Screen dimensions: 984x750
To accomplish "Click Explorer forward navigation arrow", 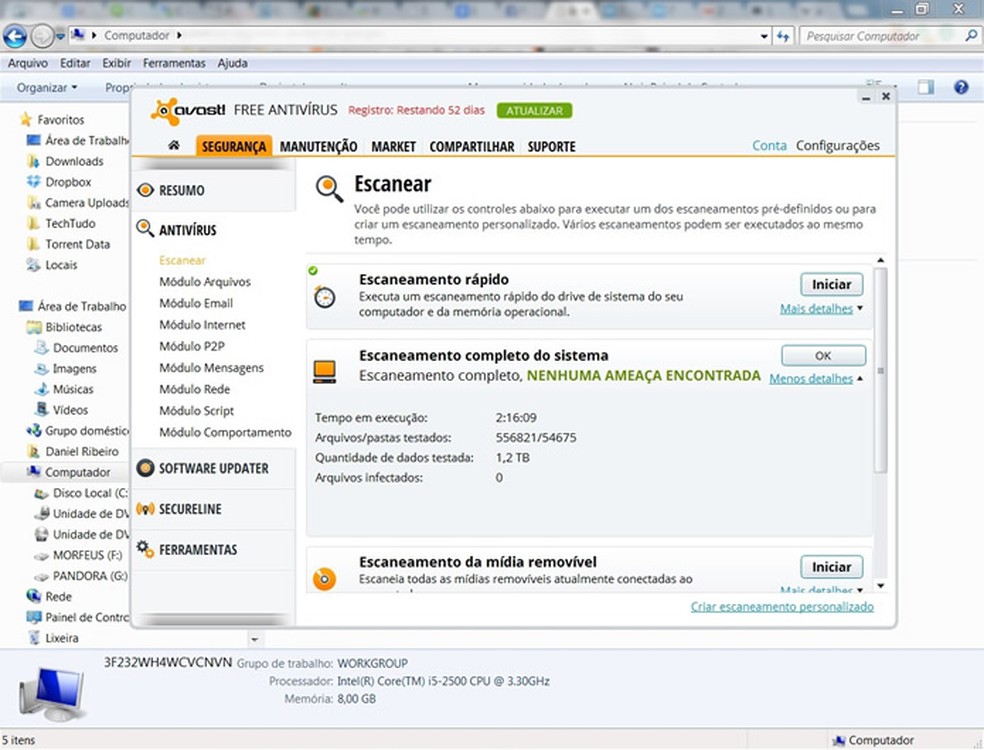I will tap(42, 36).
